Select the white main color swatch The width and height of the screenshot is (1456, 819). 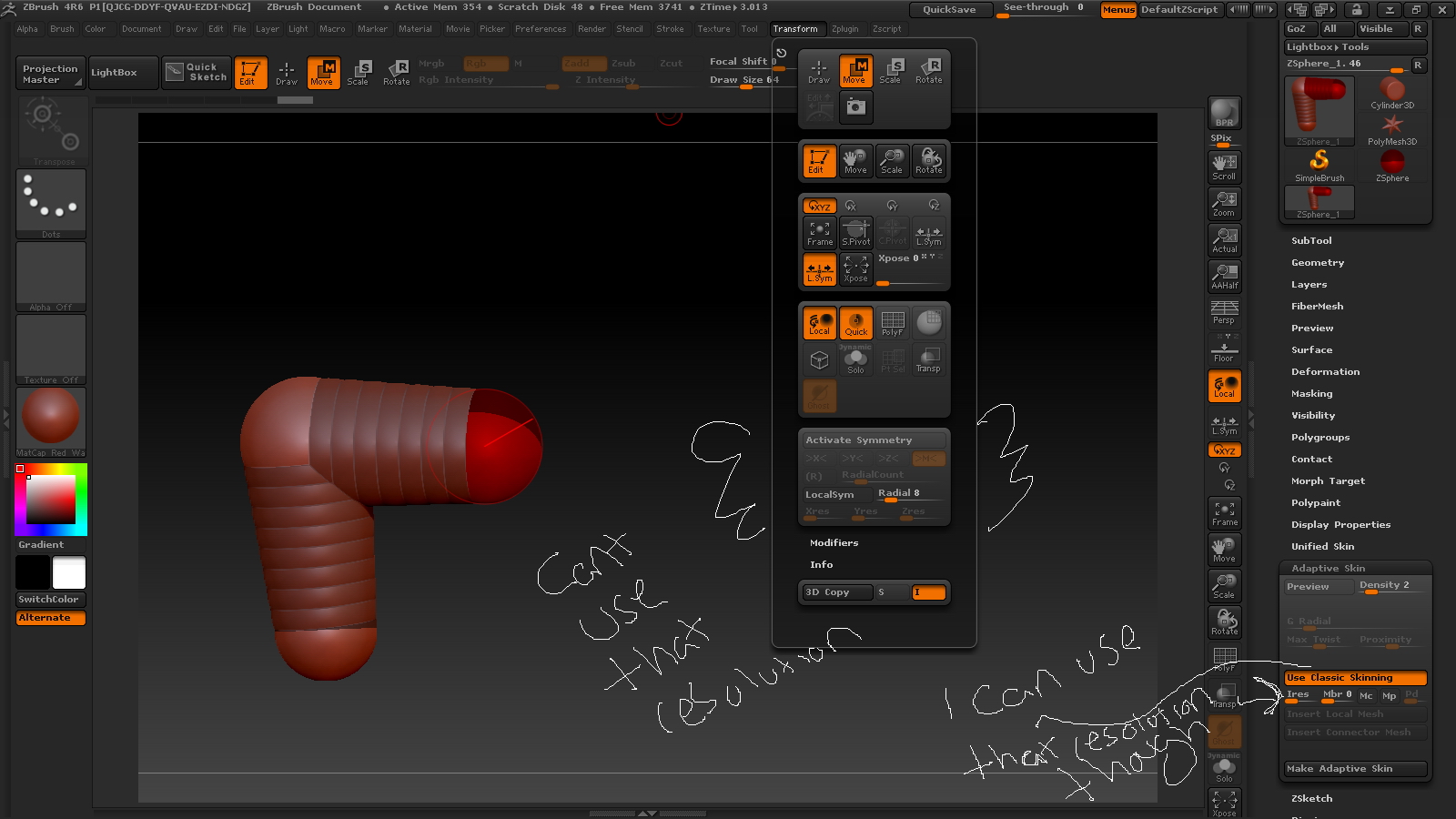[x=69, y=573]
